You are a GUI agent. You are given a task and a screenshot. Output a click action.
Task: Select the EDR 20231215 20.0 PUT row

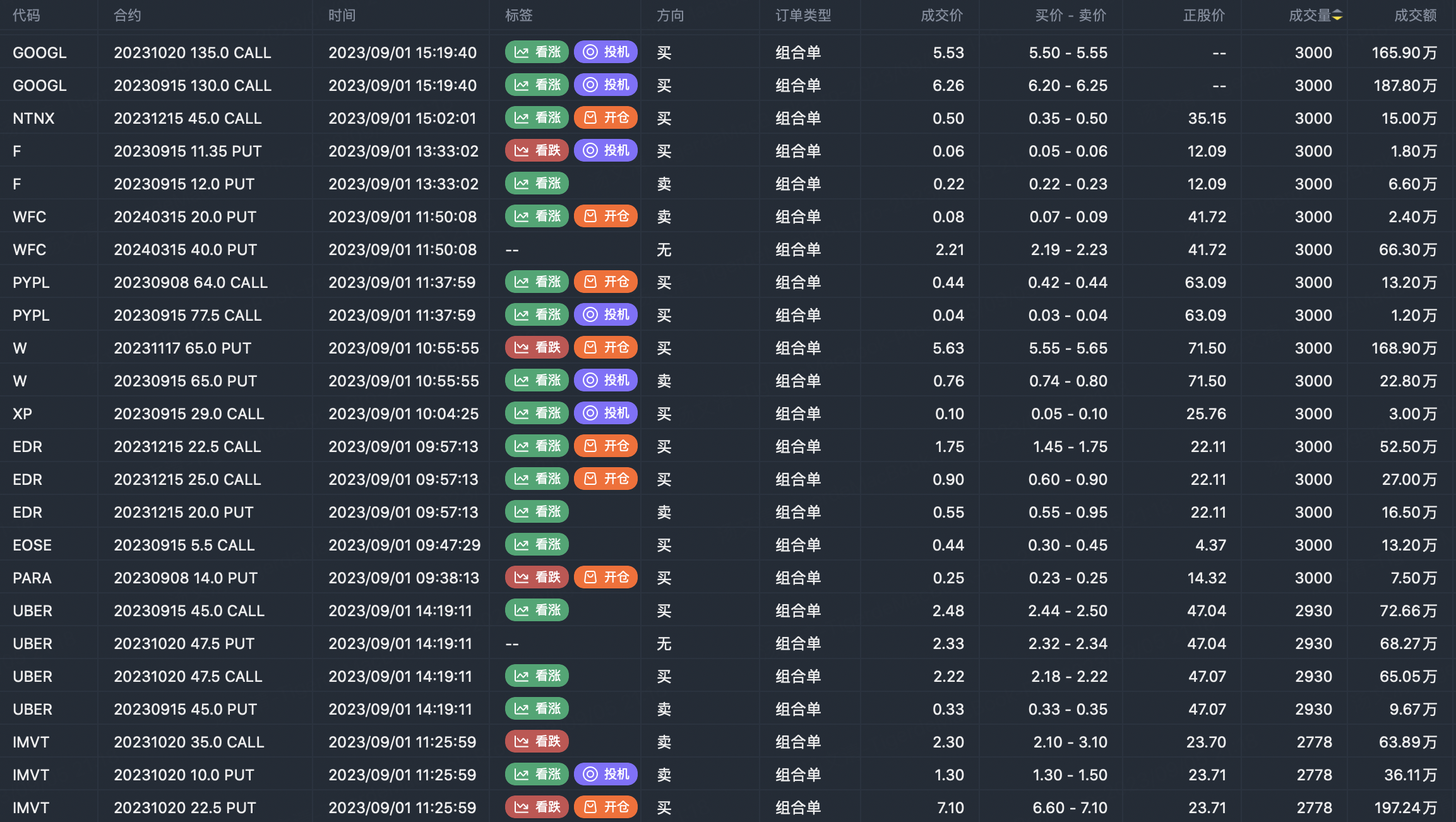(183, 512)
